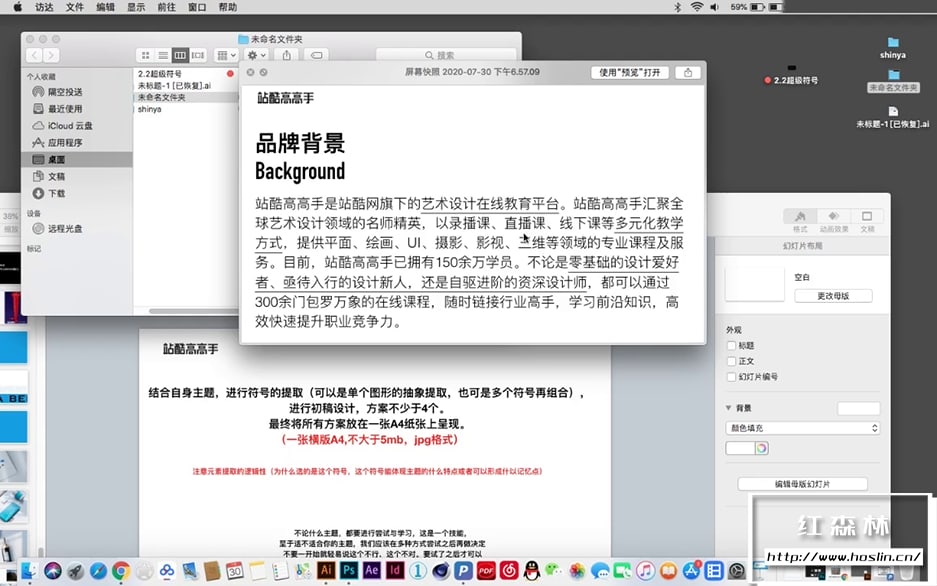Go forward in the Finder window
Image resolution: width=937 pixels, height=586 pixels.
[x=51, y=56]
